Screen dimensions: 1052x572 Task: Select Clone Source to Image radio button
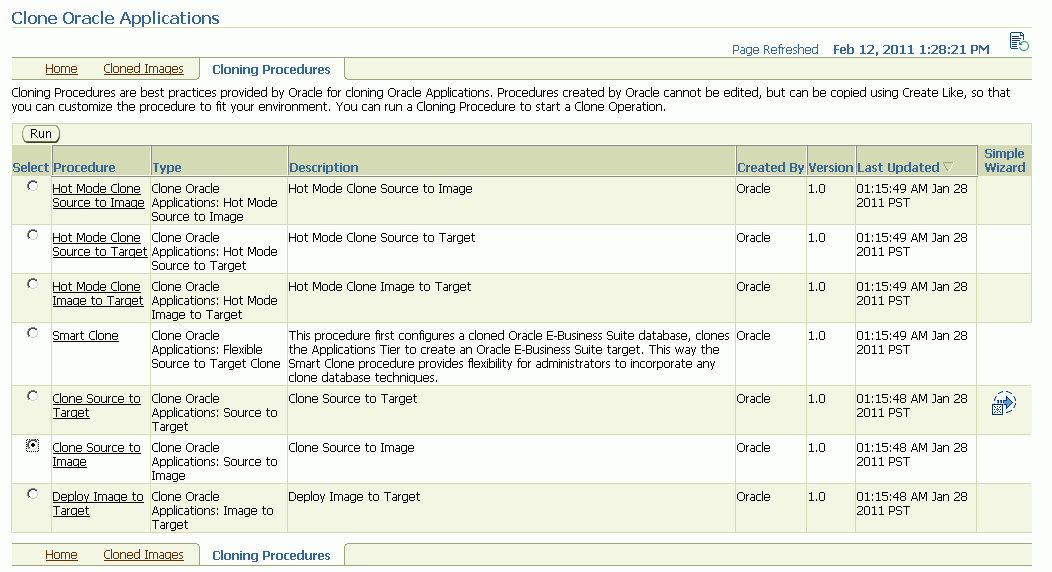(x=32, y=445)
